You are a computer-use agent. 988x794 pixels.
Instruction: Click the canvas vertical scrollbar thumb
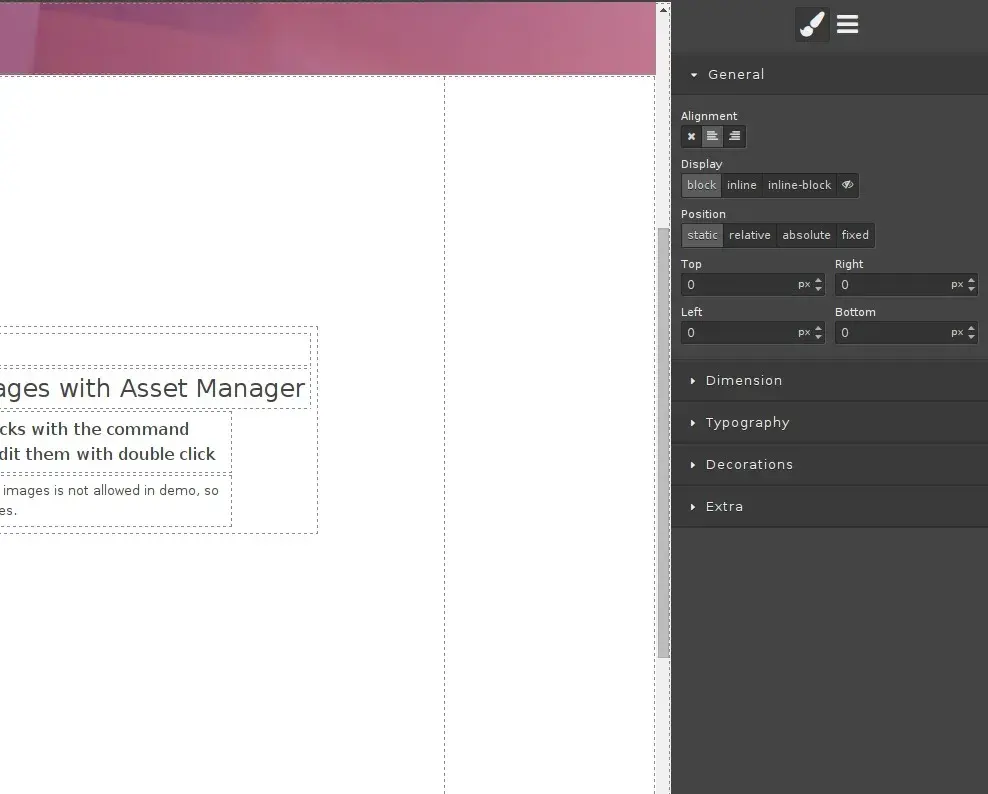coord(663,443)
